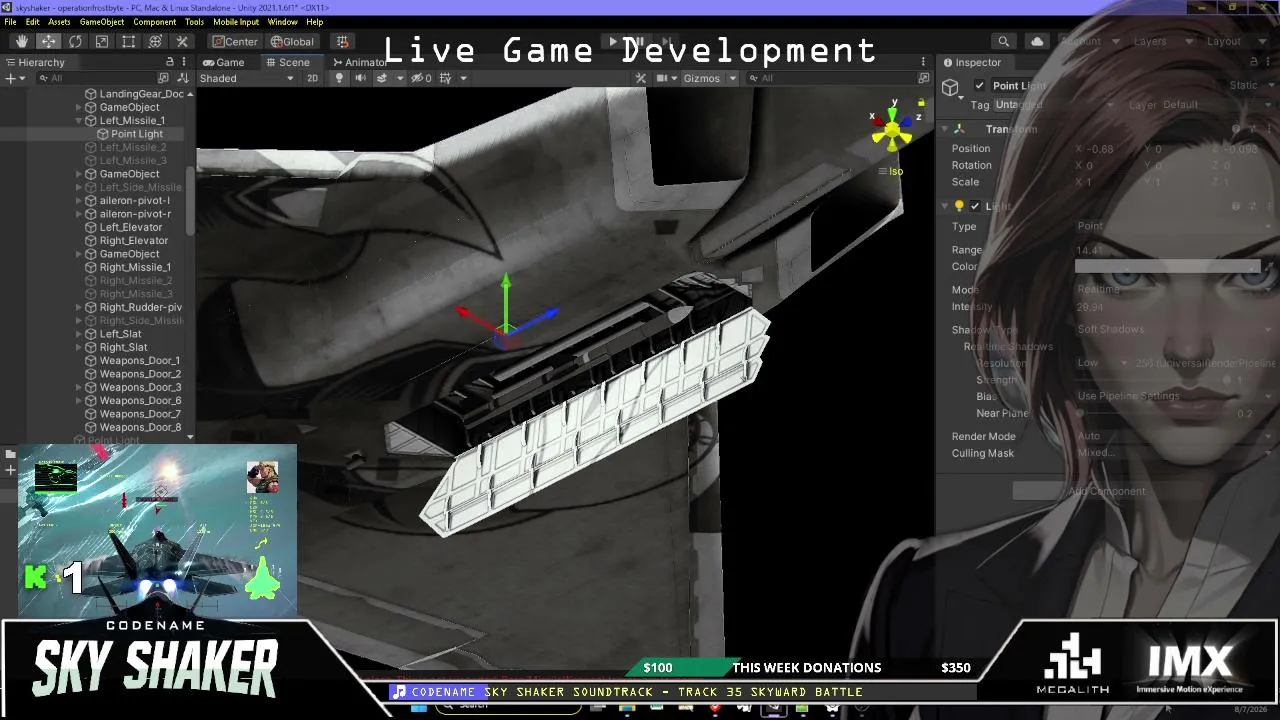This screenshot has width=1280, height=720.
Task: Click the game preview thumbnail
Action: pyautogui.click(x=157, y=530)
